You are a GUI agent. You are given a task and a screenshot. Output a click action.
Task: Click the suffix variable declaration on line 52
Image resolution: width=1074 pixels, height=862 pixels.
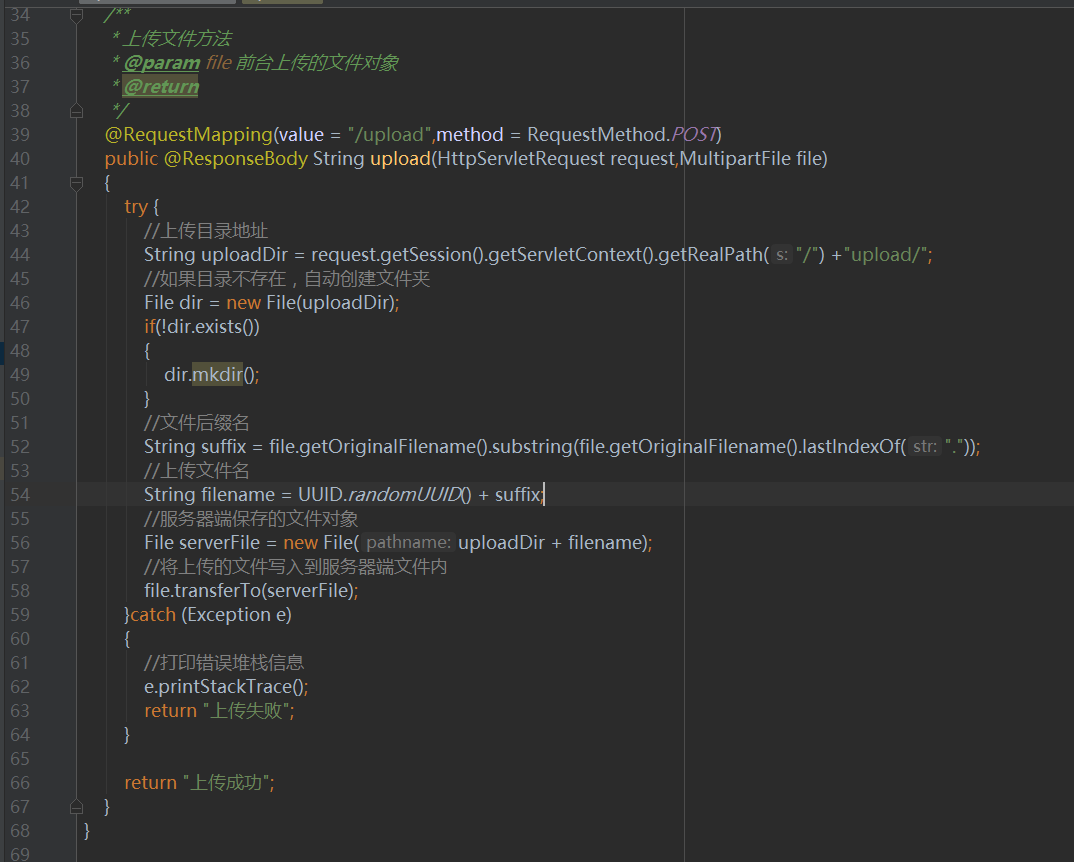[x=223, y=447]
